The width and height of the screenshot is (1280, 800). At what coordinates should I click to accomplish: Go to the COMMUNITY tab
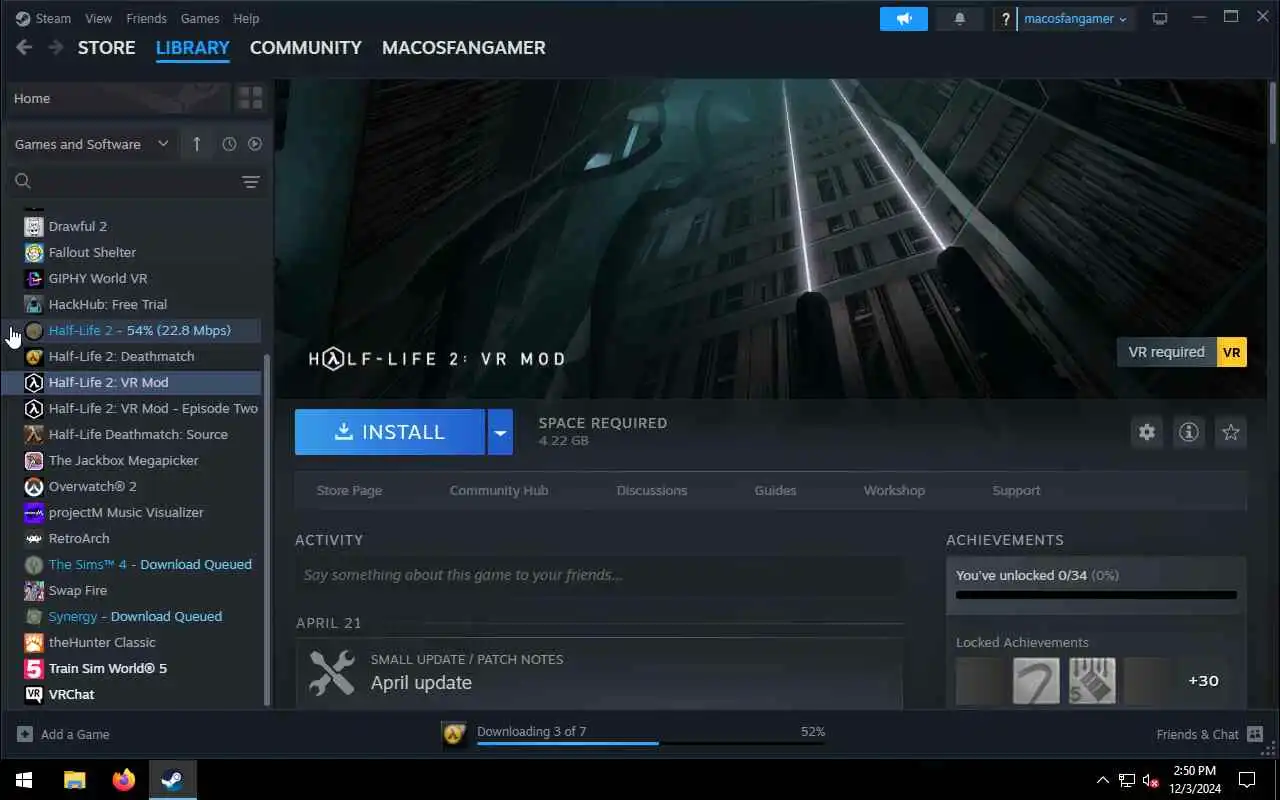point(306,47)
